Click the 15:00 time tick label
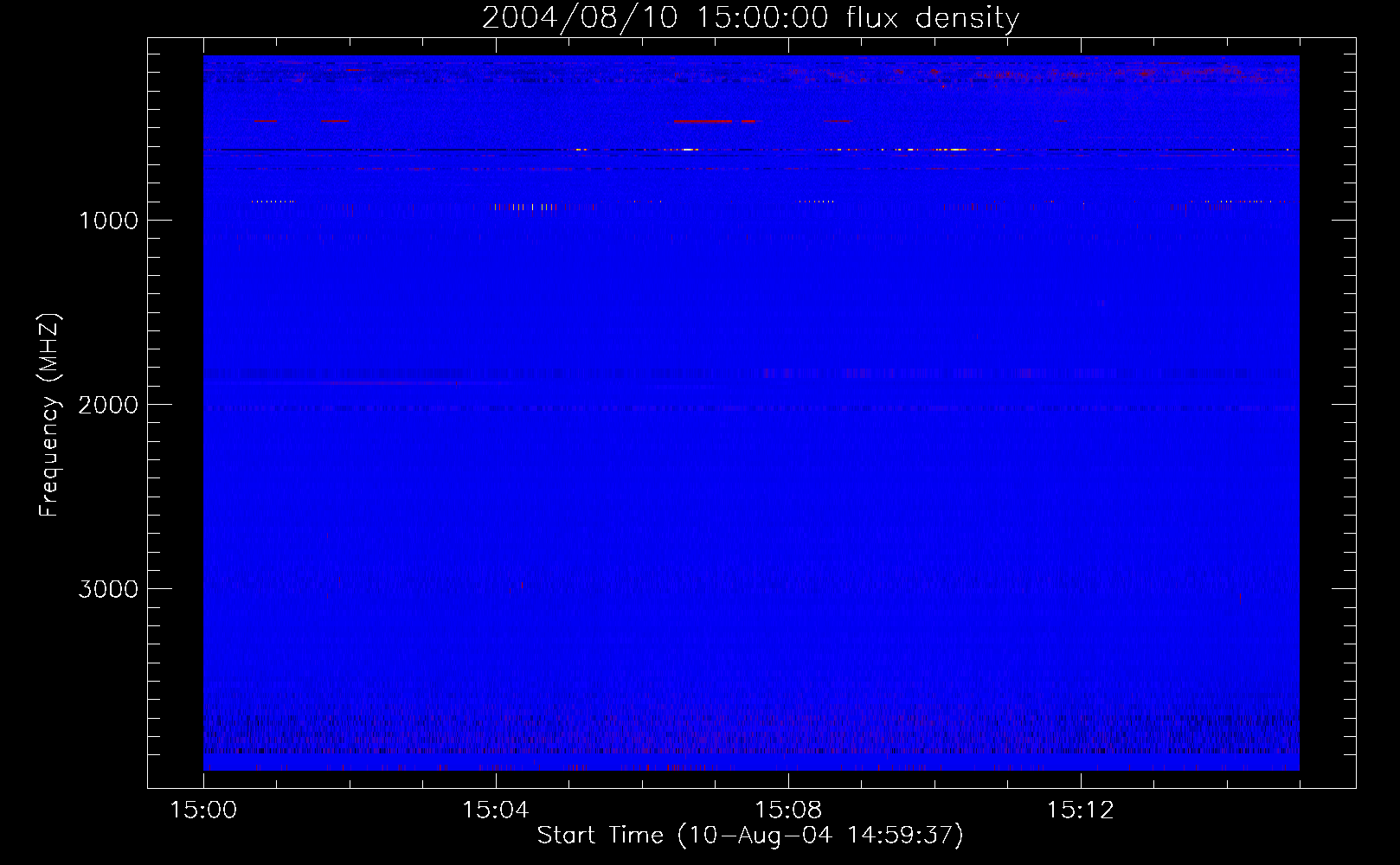The image size is (1400, 865). [x=203, y=810]
